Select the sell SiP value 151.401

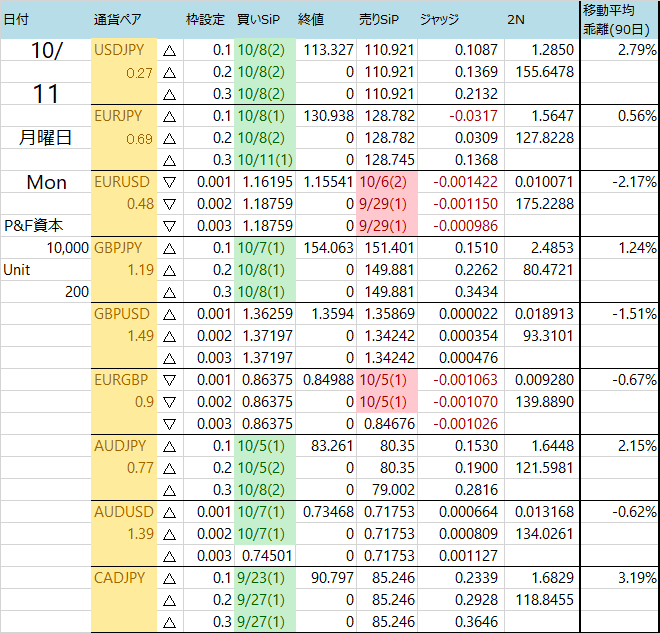click(389, 248)
